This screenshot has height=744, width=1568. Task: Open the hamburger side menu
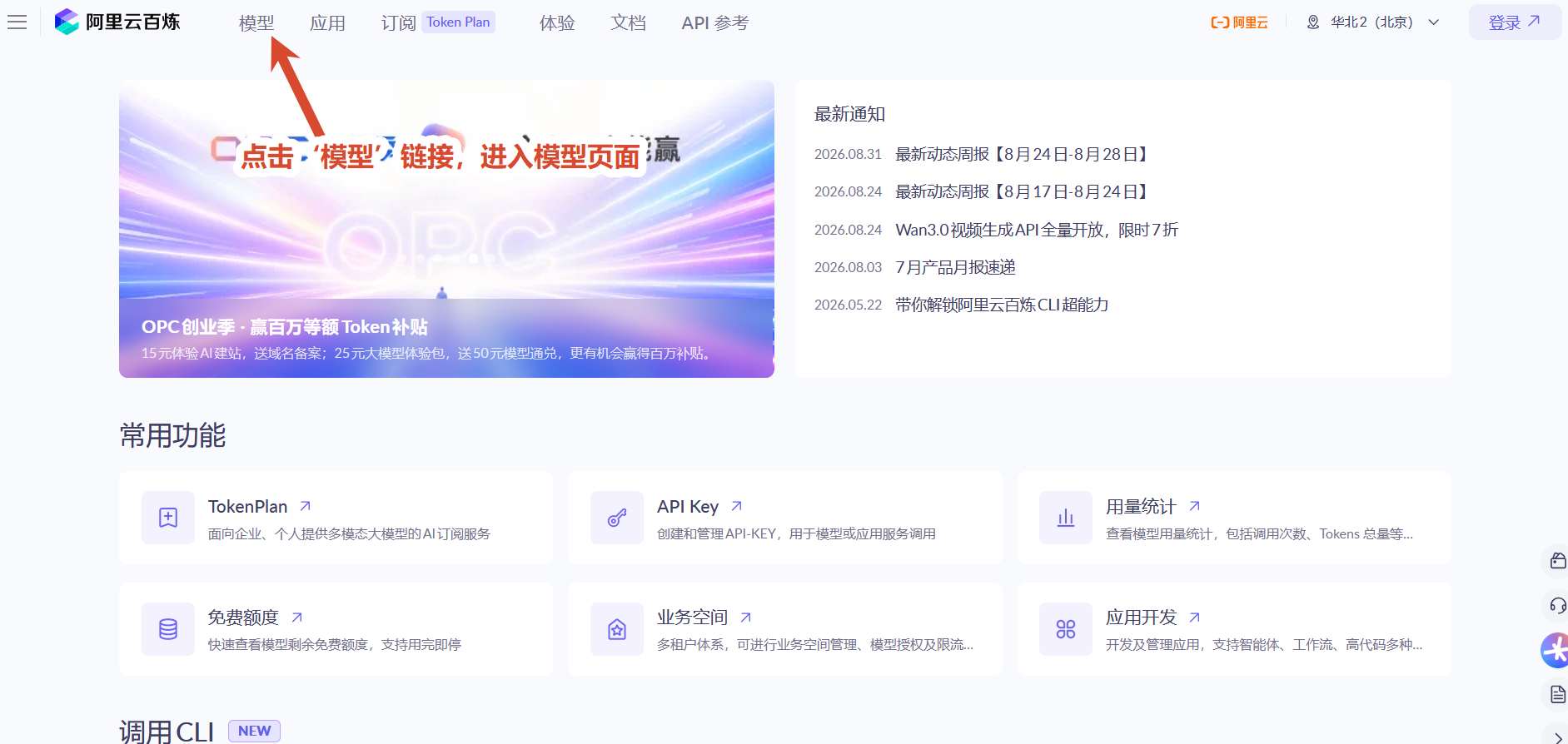(x=17, y=22)
